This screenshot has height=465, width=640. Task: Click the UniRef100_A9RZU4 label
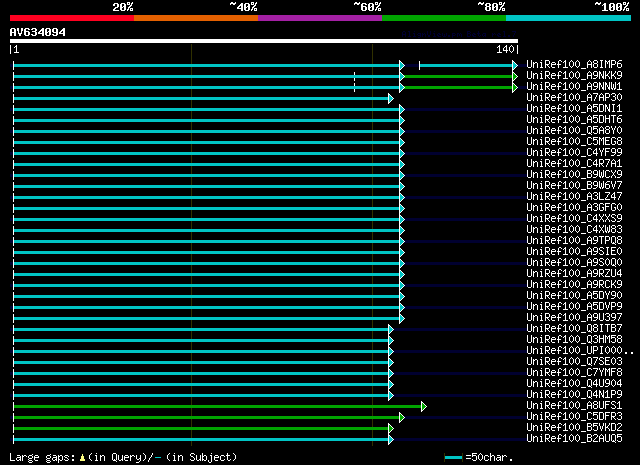(574, 274)
